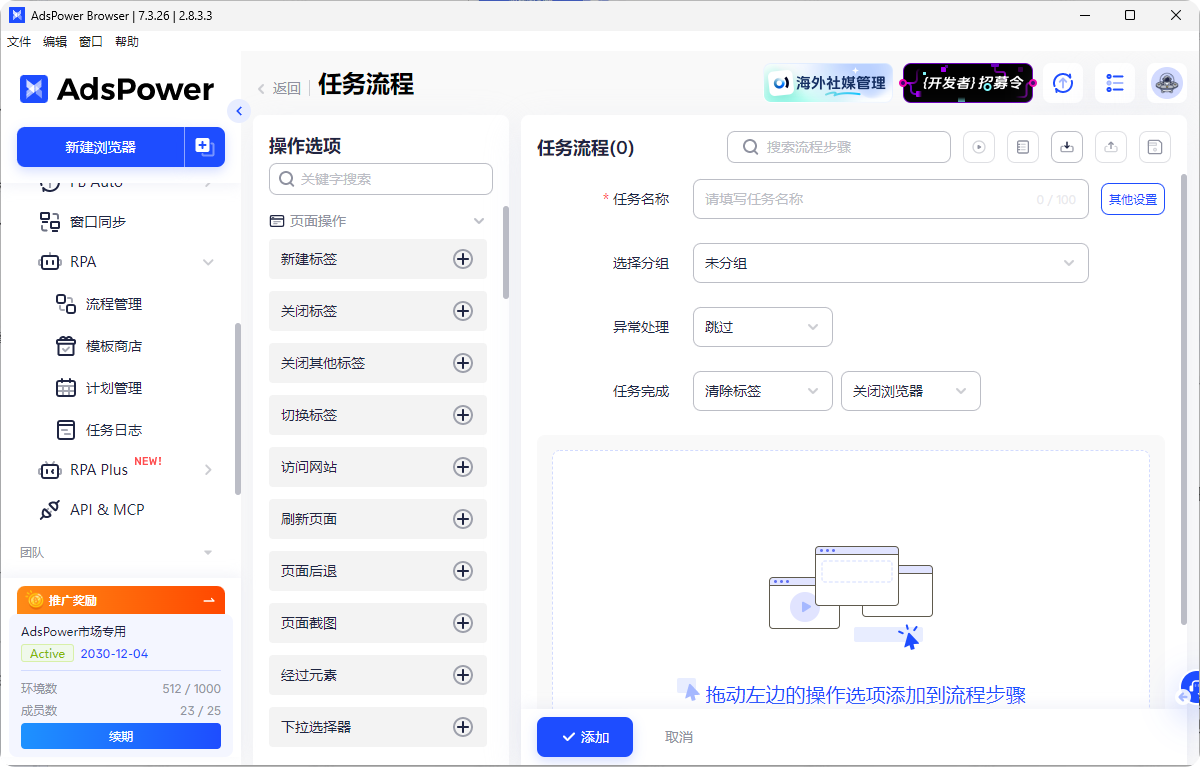Screen dimensions: 1200x767
Task: Collapse the 页面操作 section chevron
Action: click(478, 220)
